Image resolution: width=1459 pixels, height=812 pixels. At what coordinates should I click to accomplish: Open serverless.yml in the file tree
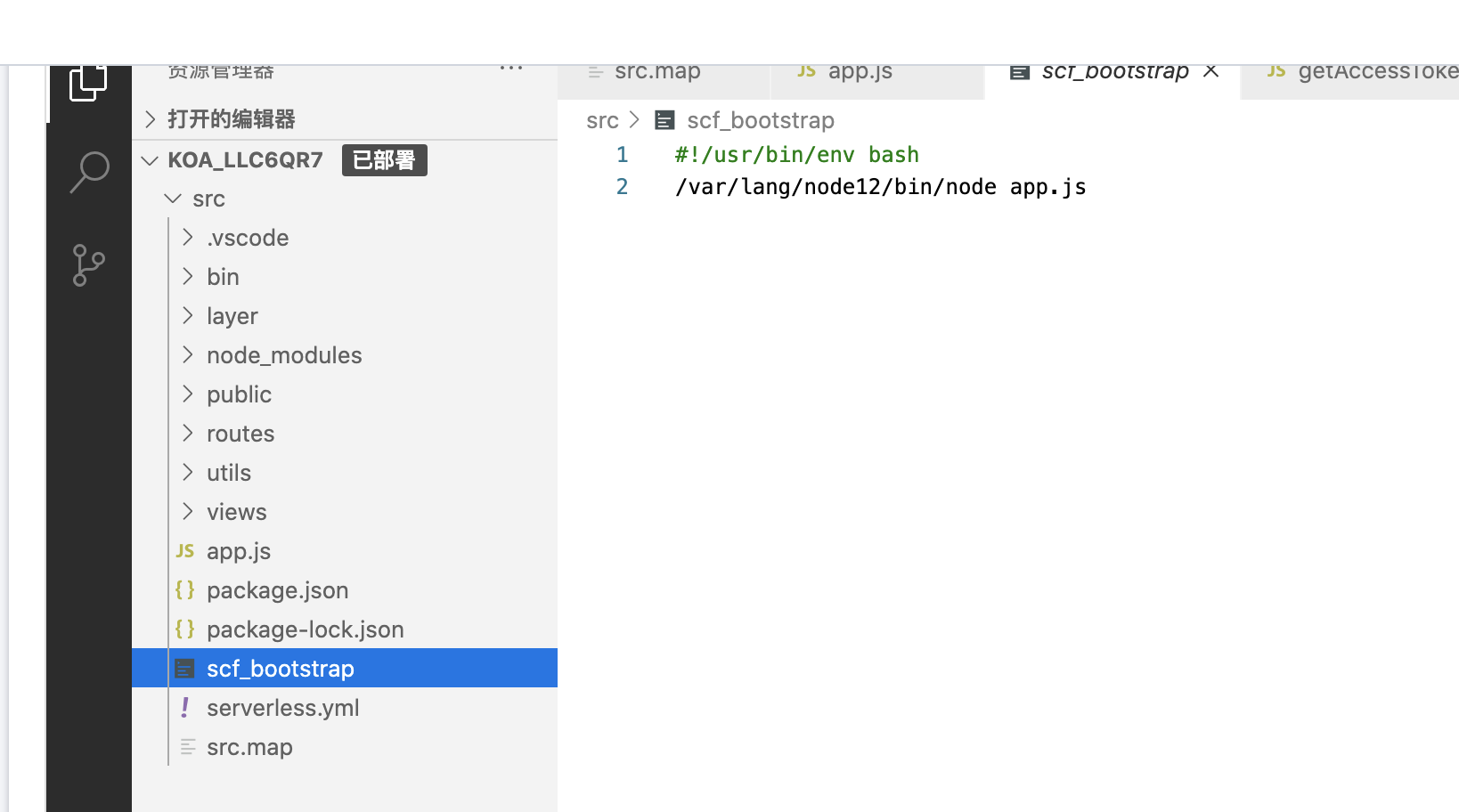tap(345, 708)
